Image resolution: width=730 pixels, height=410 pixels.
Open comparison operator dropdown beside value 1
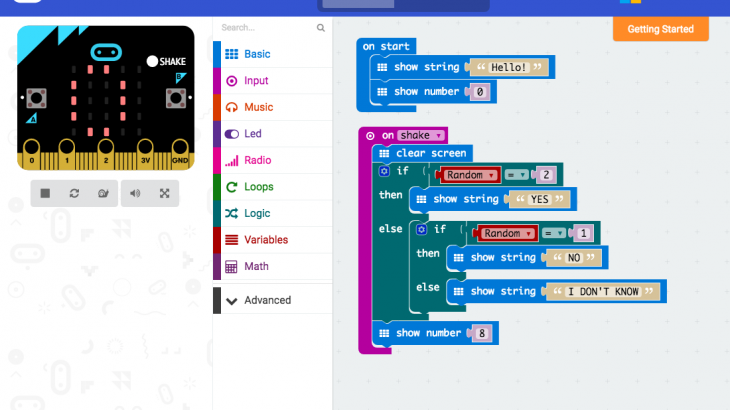[x=554, y=233]
